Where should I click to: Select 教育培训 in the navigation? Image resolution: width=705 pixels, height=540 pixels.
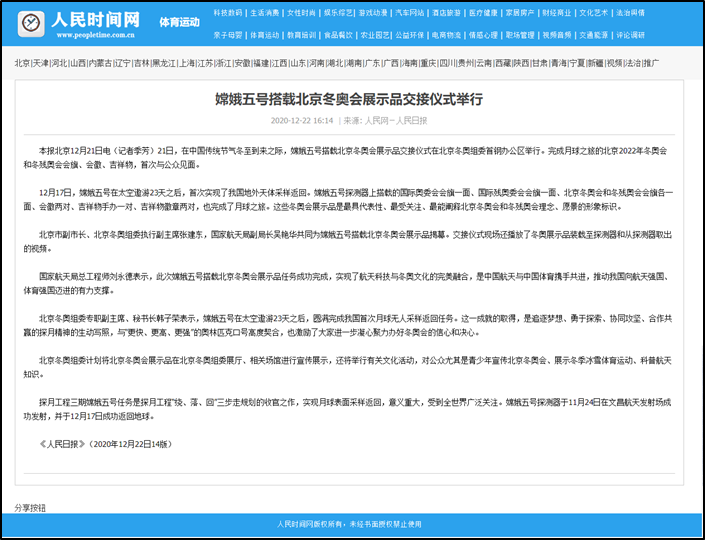[x=301, y=35]
